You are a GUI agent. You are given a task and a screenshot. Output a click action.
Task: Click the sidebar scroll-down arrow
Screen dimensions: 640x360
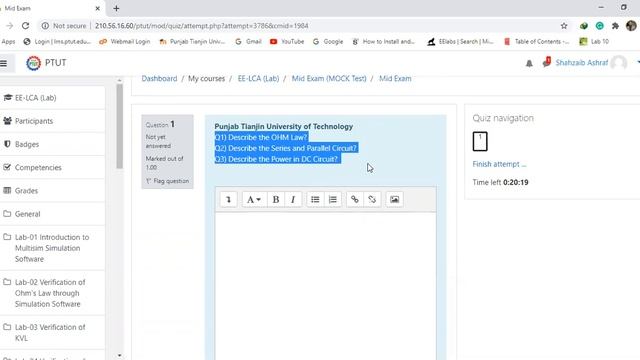coord(119,356)
